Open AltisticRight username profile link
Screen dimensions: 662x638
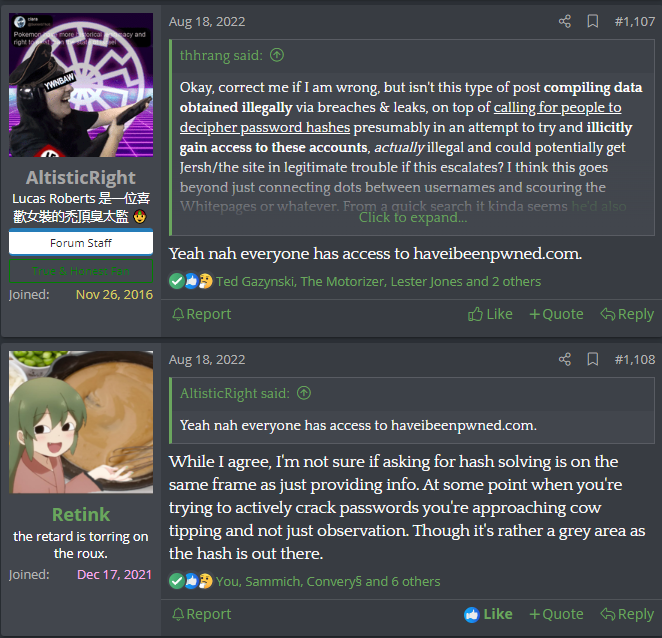pos(81,178)
